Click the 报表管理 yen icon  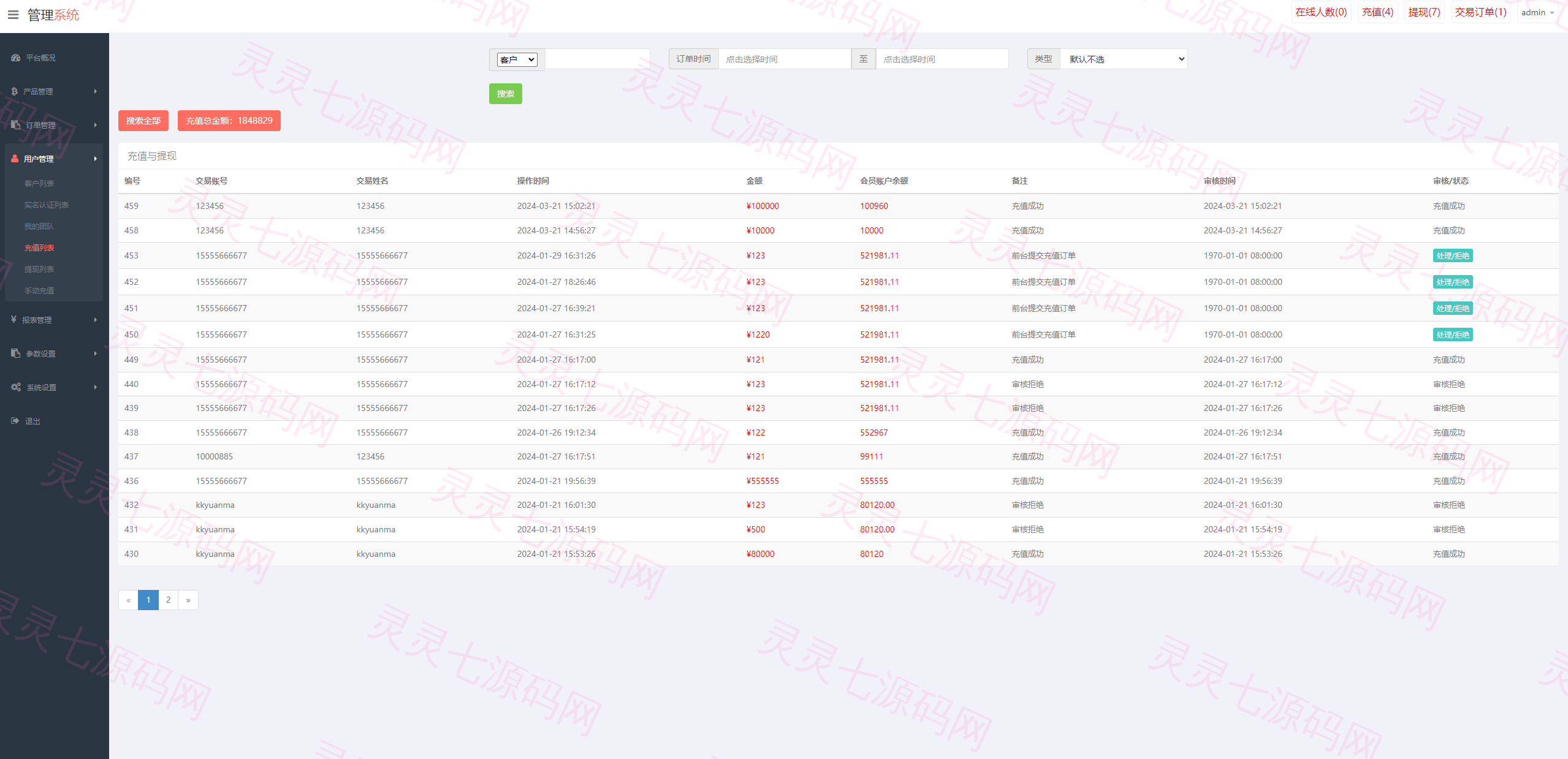tap(13, 320)
